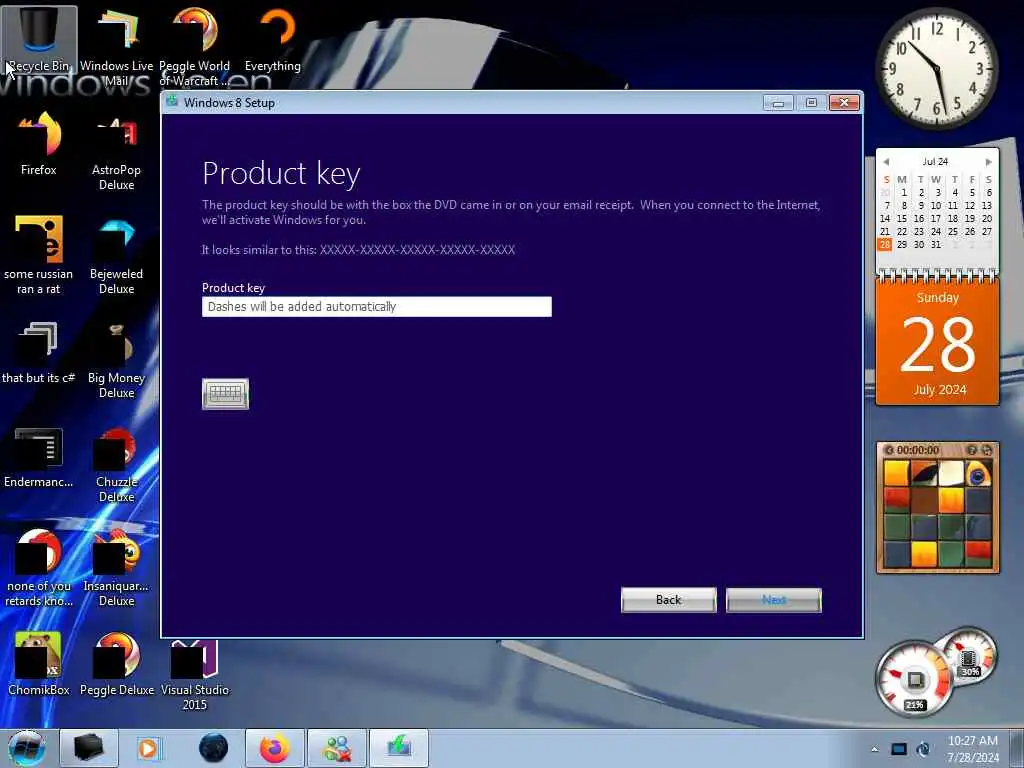Minimize the Windows 8 Setup window

[x=778, y=103]
